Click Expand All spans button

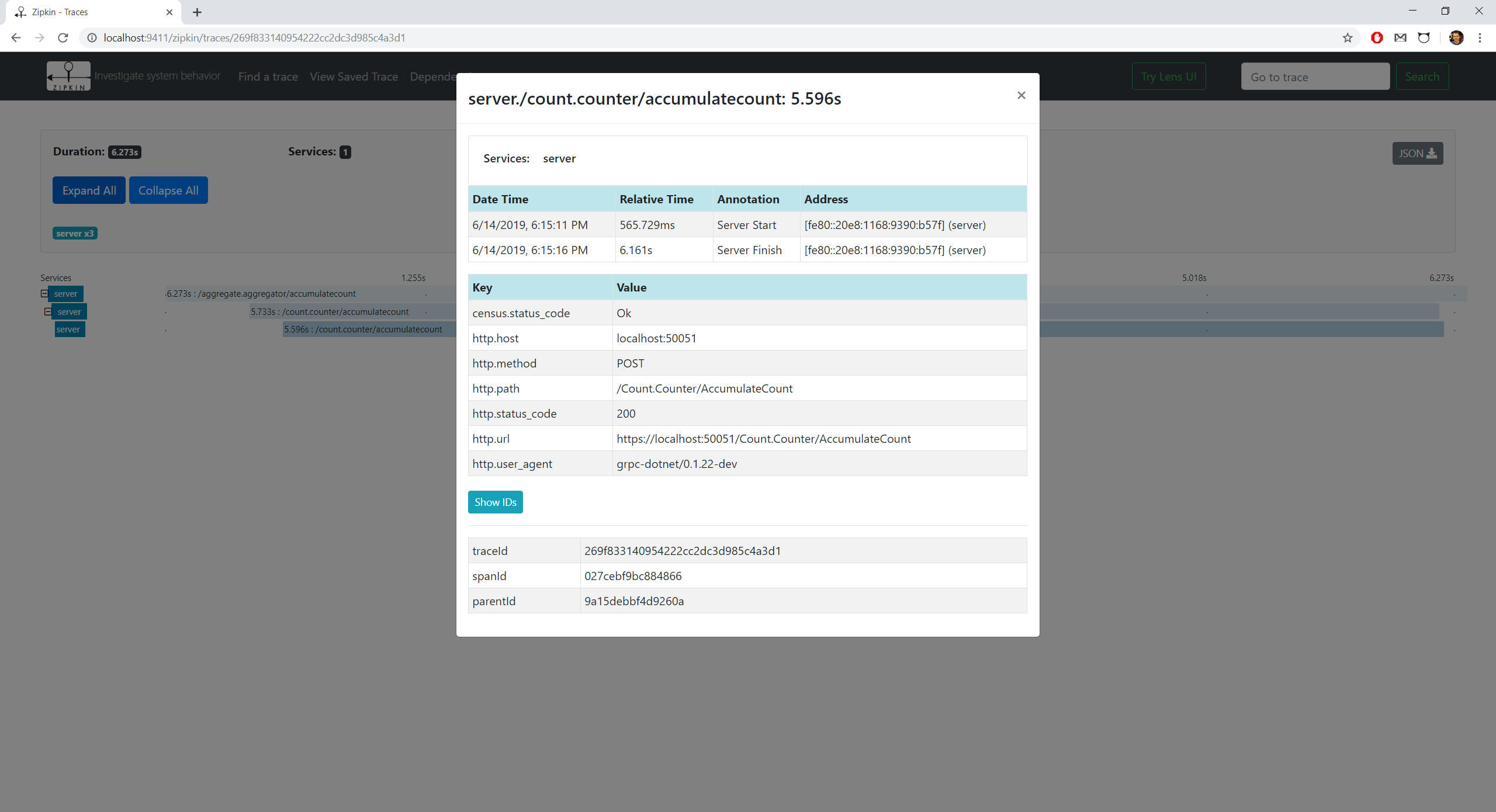click(89, 190)
